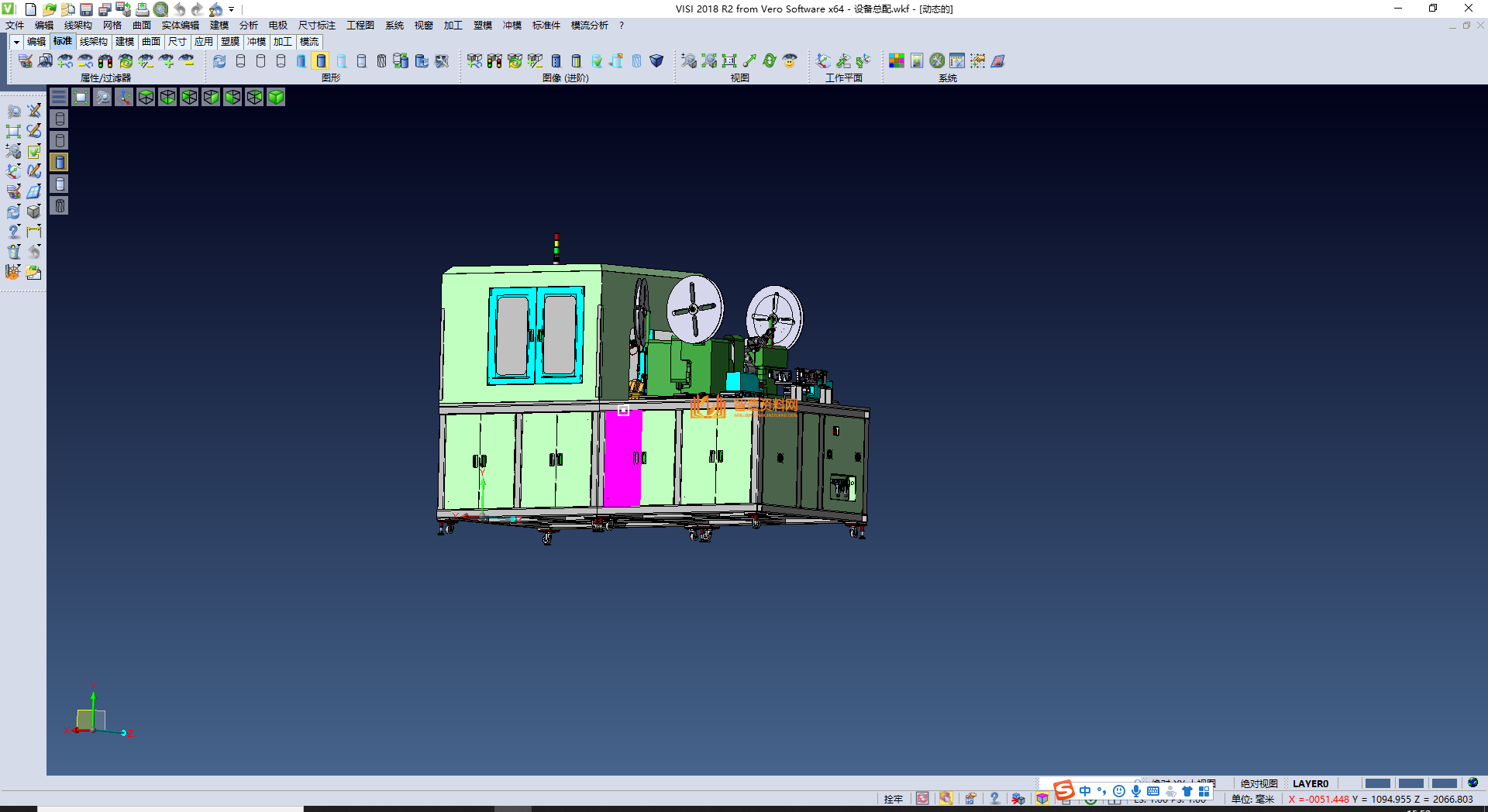Screen dimensions: 1488x812
Task: Open the 分析 menu
Action: pos(248,26)
